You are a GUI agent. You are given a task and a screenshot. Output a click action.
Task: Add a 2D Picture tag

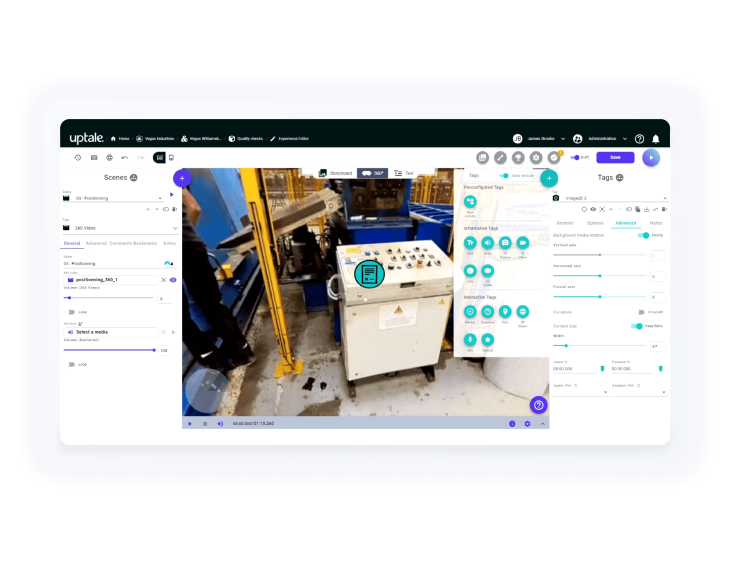tap(505, 243)
